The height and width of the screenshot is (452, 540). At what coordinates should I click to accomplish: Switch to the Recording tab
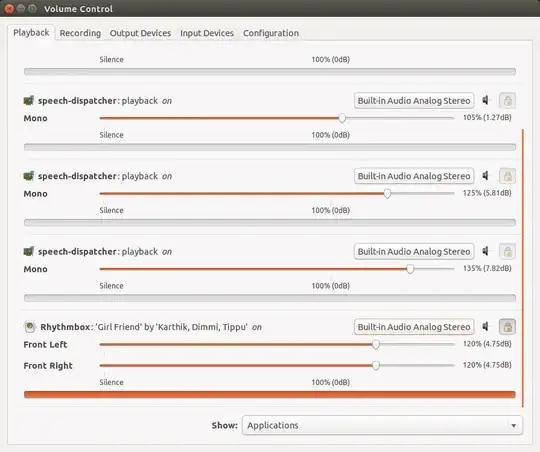coord(80,33)
